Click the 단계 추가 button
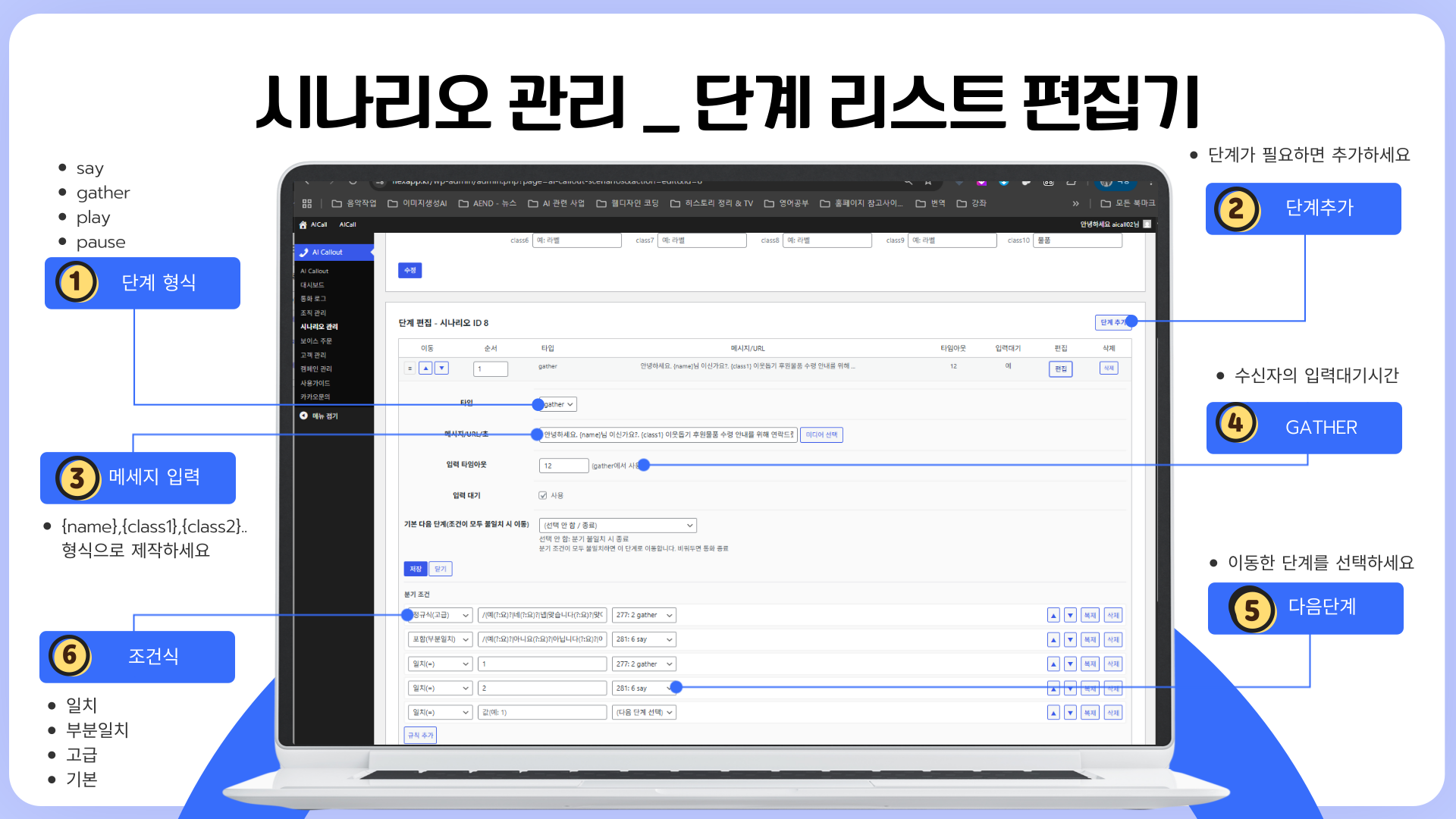Viewport: 1456px width, 819px height. click(1111, 322)
